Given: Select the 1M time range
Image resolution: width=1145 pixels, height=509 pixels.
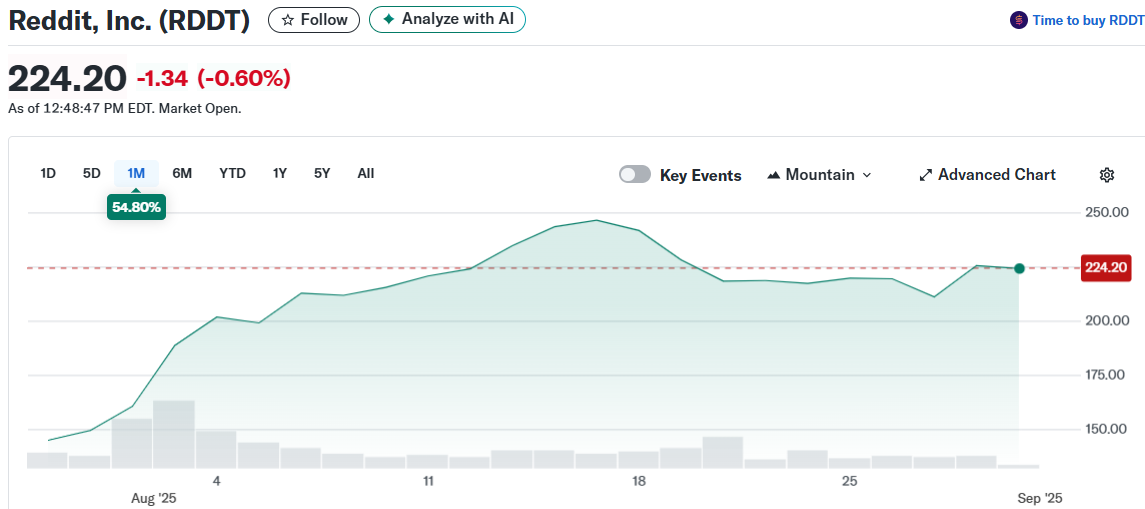Looking at the screenshot, I should click(137, 174).
